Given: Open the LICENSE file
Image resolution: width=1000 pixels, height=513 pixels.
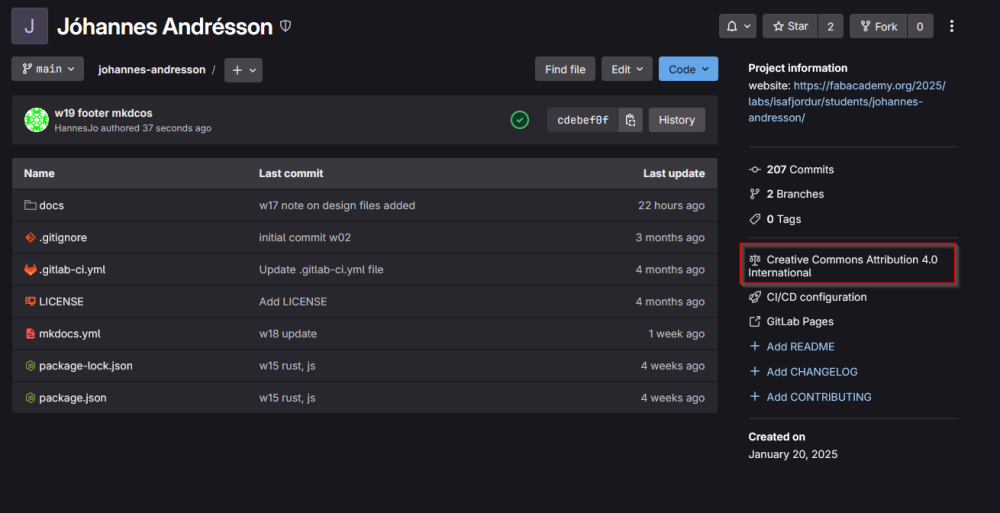Looking at the screenshot, I should (x=61, y=301).
